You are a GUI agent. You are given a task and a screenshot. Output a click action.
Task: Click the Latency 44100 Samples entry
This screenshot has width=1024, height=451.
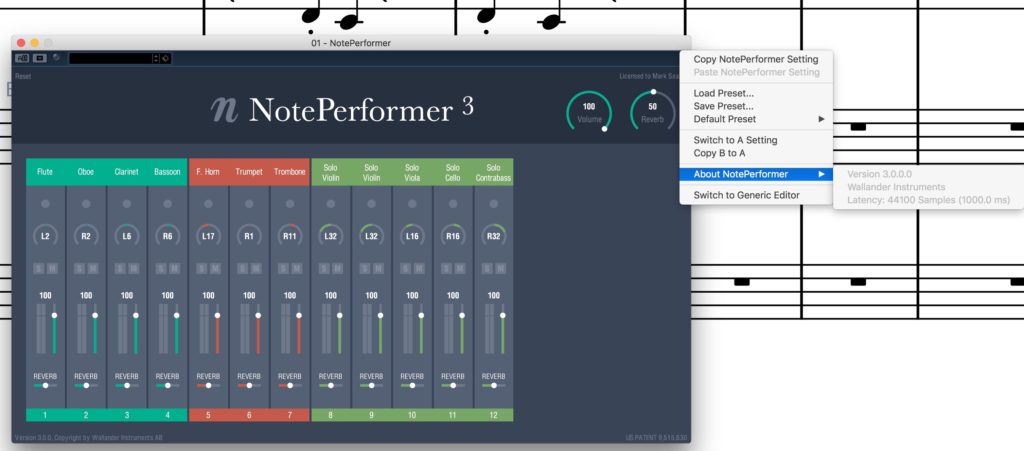tap(928, 200)
